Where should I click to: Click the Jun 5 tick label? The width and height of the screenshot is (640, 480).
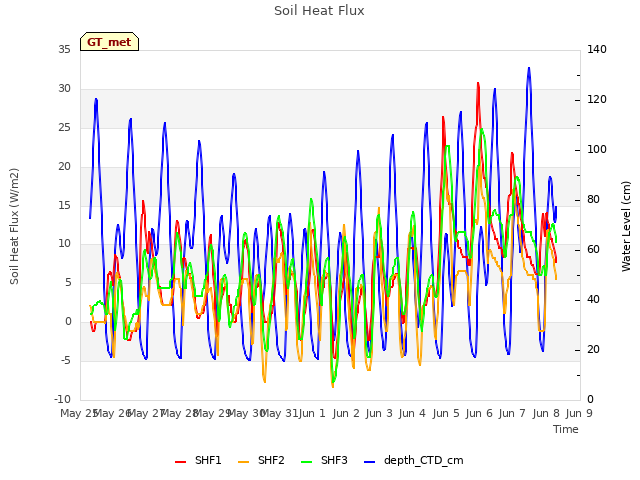click(x=446, y=413)
